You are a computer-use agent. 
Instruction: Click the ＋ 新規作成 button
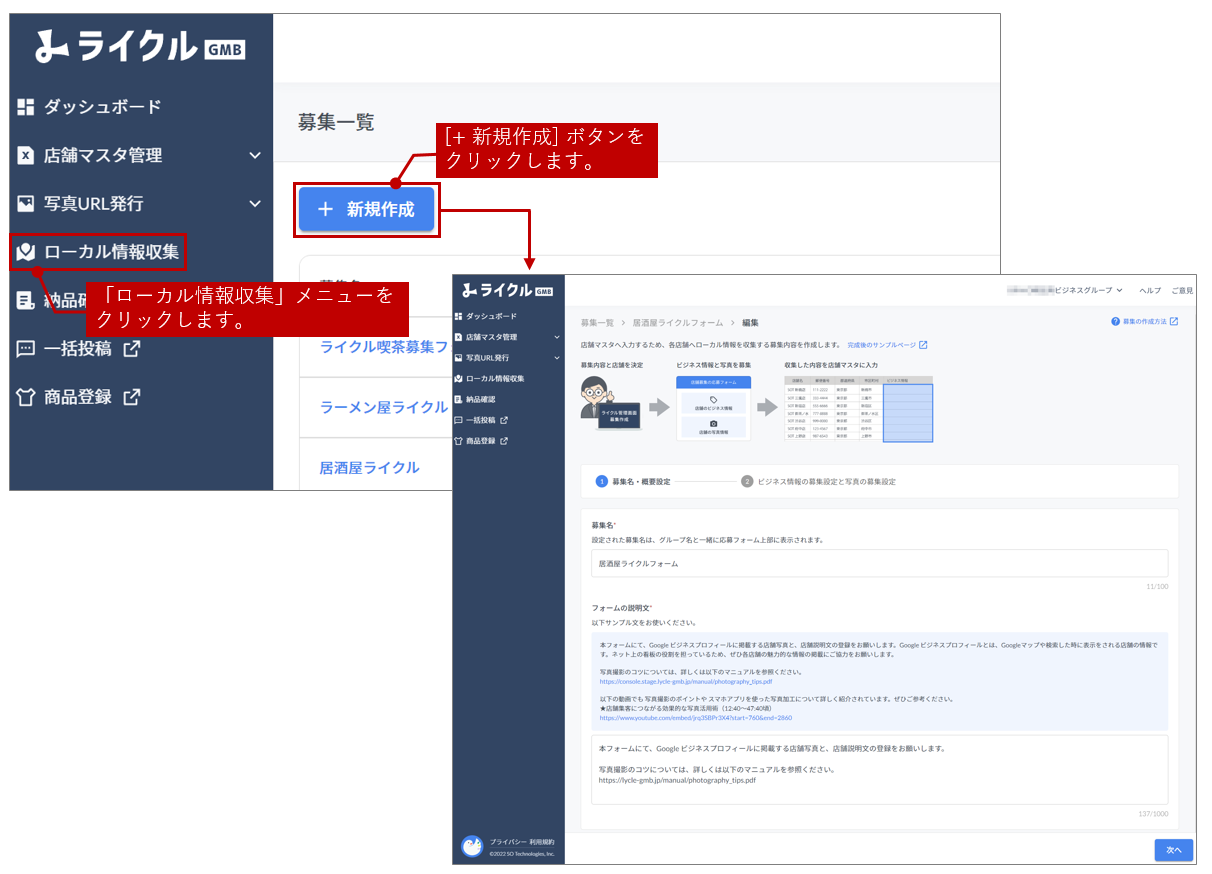[x=366, y=210]
